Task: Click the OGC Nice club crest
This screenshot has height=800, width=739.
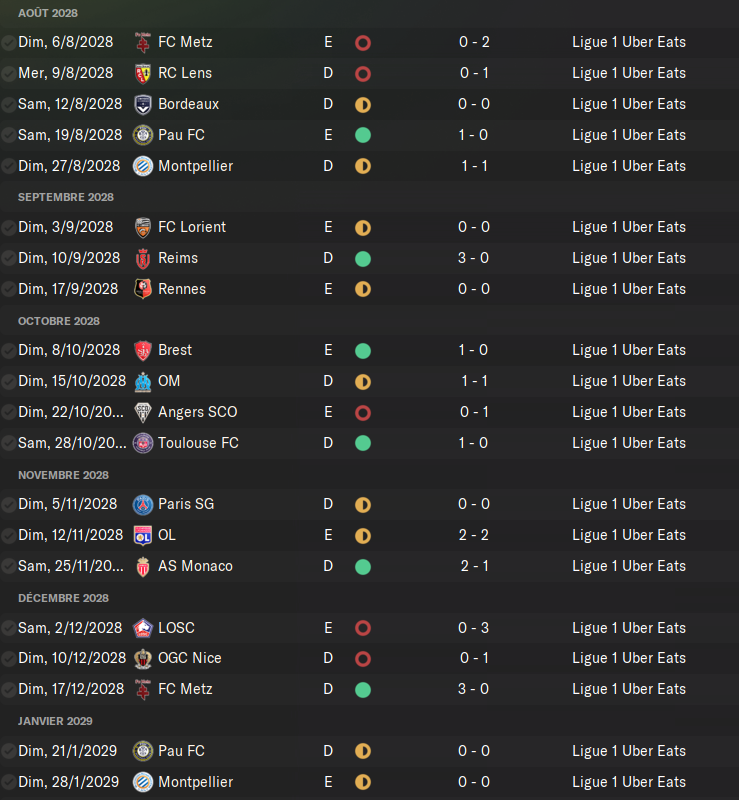Action: [x=143, y=659]
